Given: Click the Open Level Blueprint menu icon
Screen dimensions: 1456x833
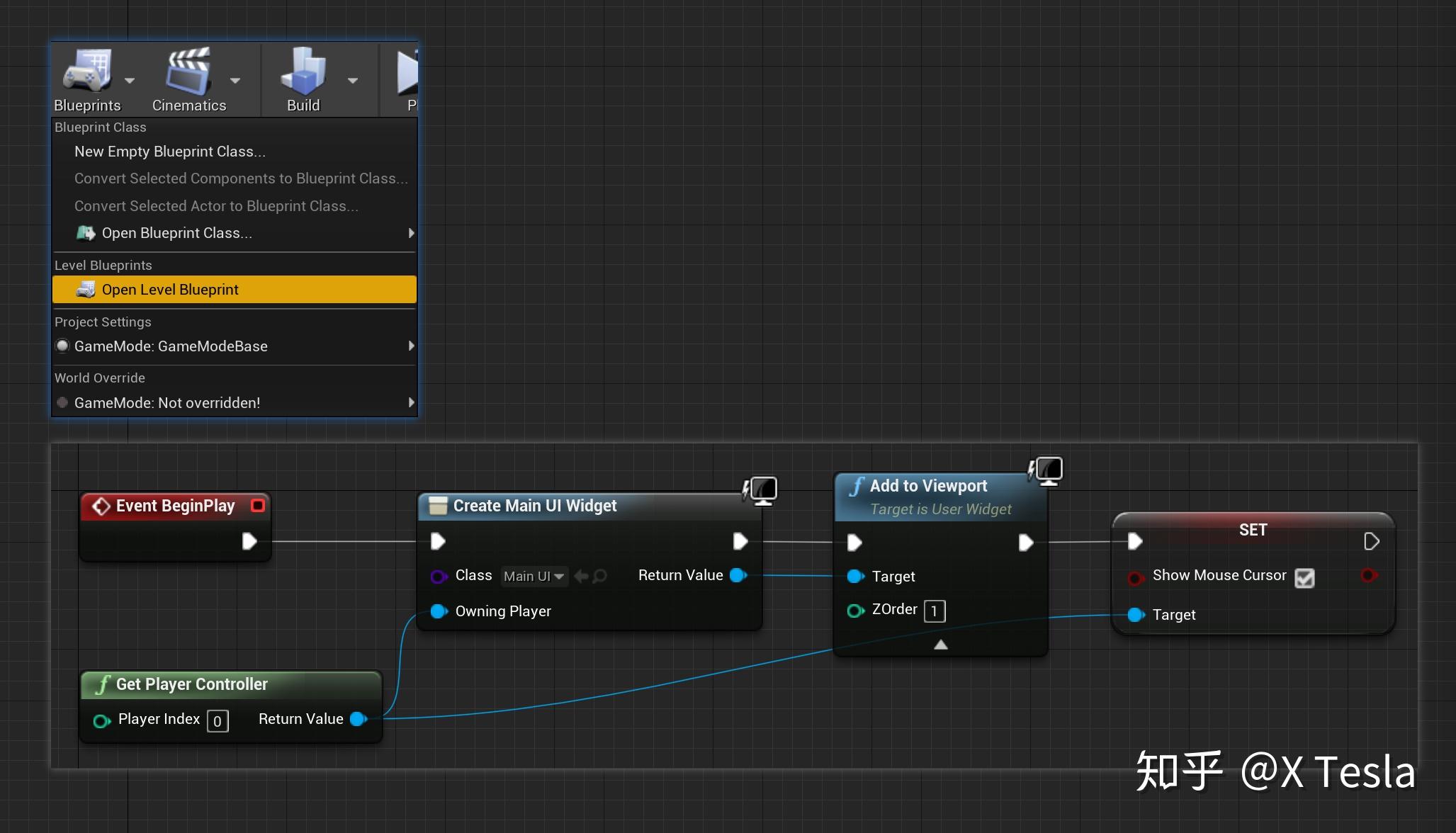Looking at the screenshot, I should pyautogui.click(x=86, y=289).
